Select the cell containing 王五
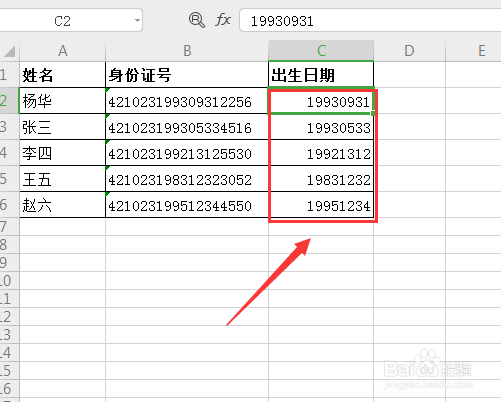Screen dimensions: 501x402 pyautogui.click(x=63, y=179)
